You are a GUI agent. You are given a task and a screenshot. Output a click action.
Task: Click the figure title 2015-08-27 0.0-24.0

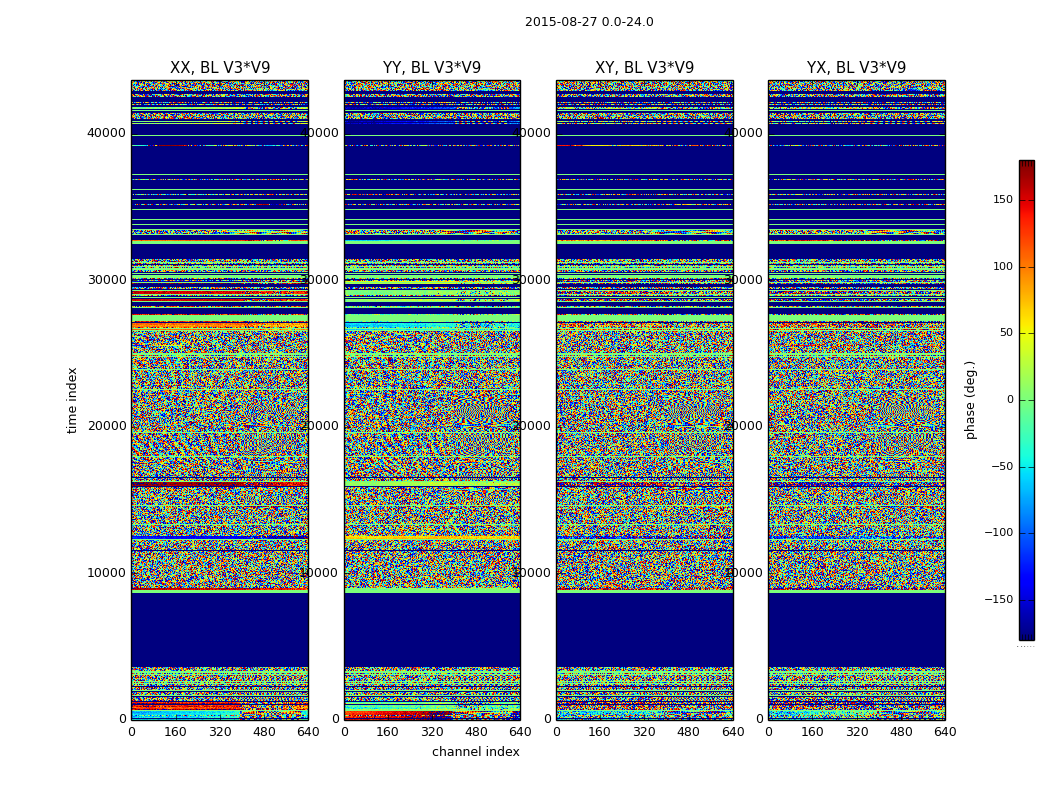[x=589, y=22]
